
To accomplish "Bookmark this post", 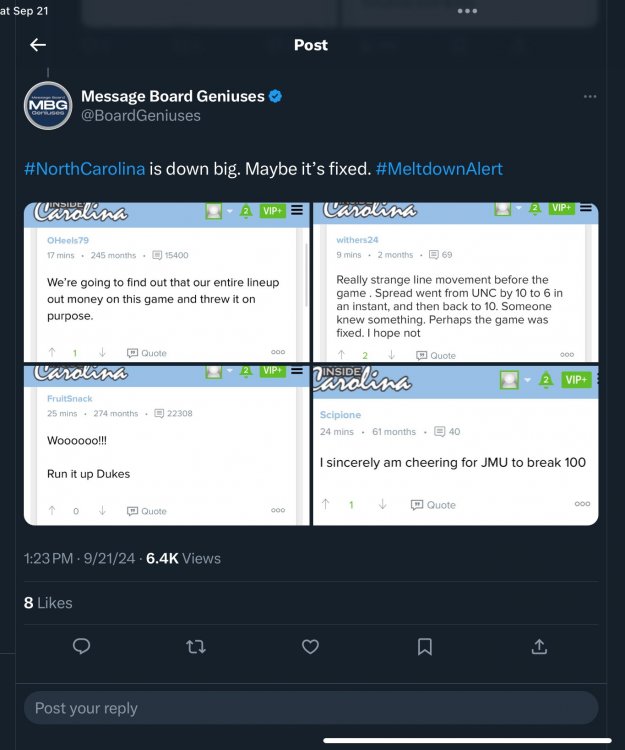I will pos(425,647).
